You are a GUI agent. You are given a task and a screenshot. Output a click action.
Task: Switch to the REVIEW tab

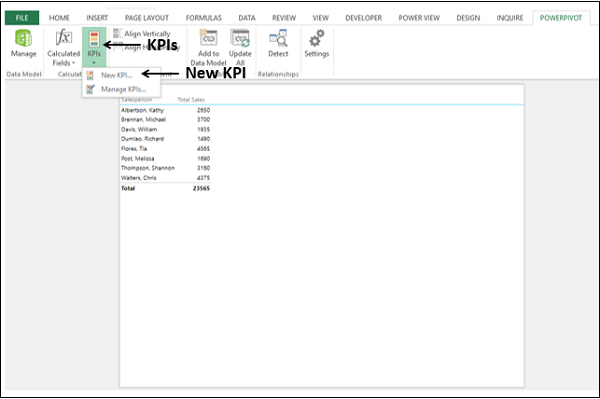284,18
